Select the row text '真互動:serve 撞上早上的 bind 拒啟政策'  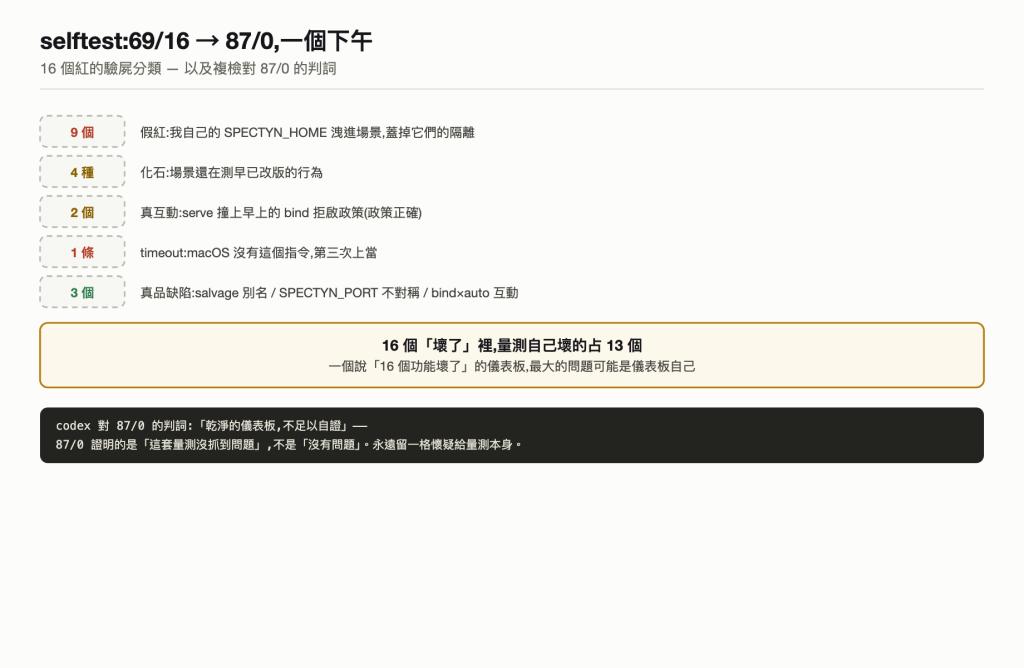coord(251,213)
